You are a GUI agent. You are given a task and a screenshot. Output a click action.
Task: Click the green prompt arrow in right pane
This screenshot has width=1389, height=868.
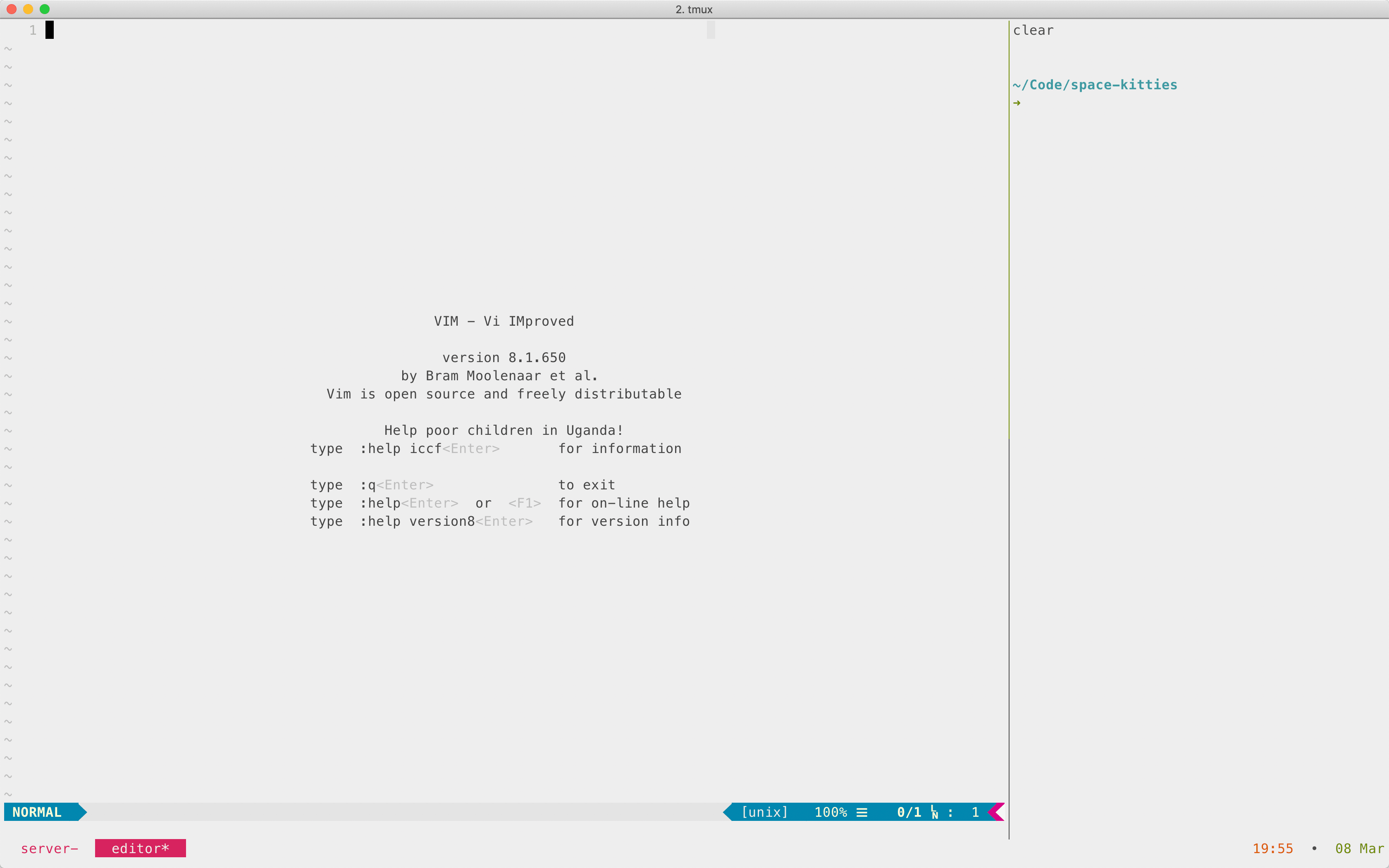coord(1017,103)
